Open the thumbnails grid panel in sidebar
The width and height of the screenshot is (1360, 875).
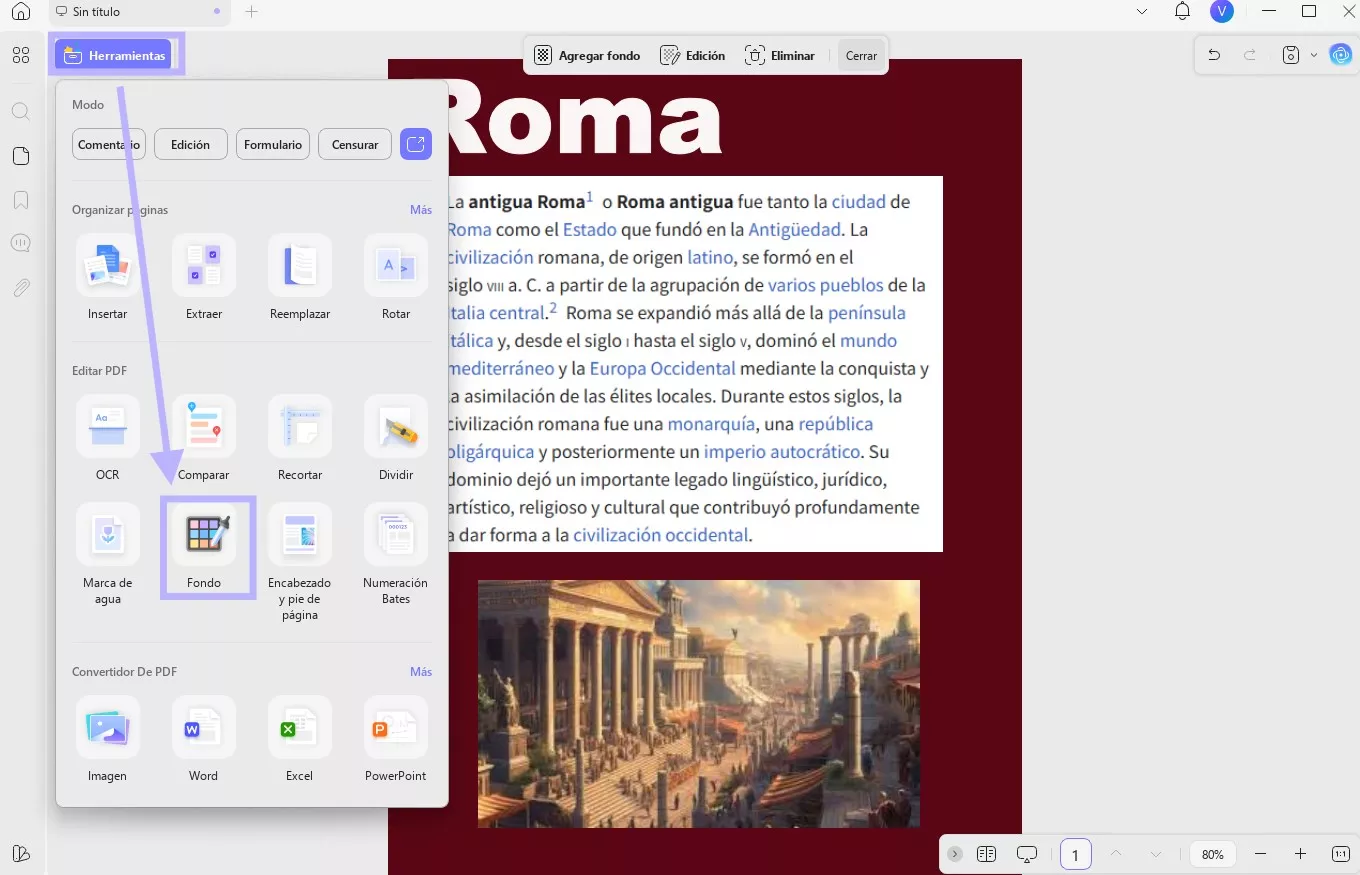[x=21, y=55]
